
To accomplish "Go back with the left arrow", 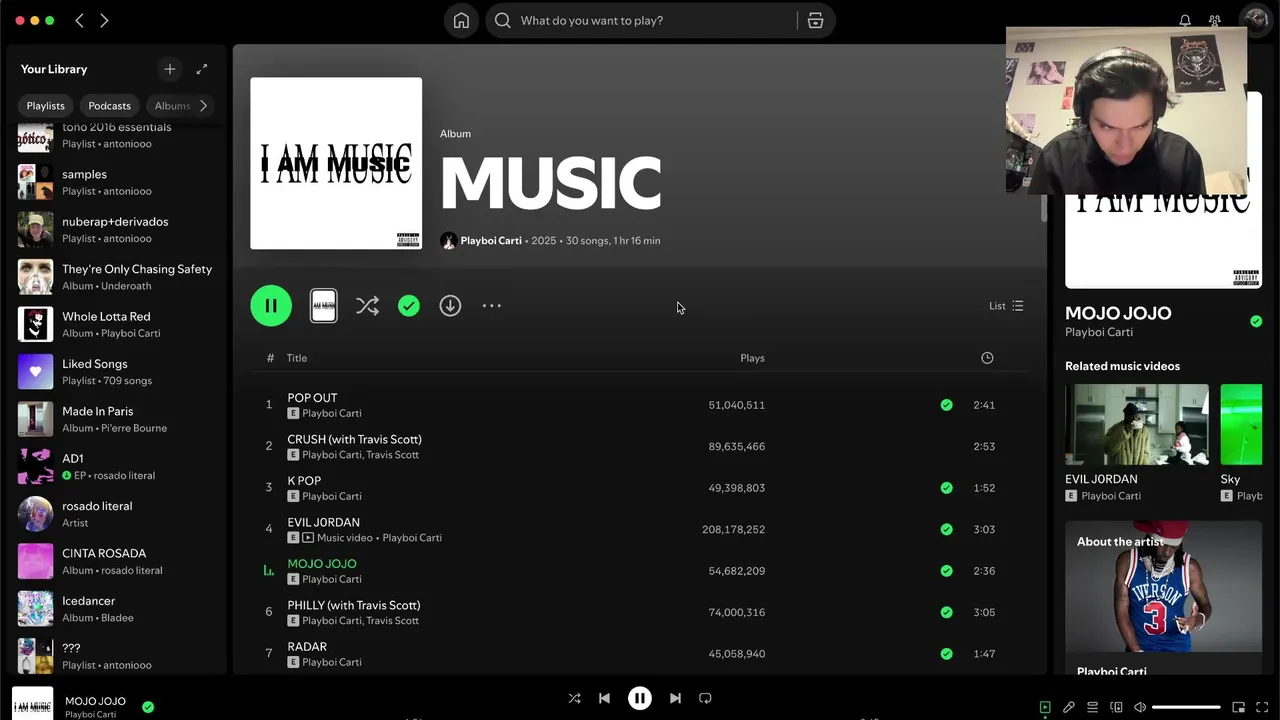I will point(80,20).
